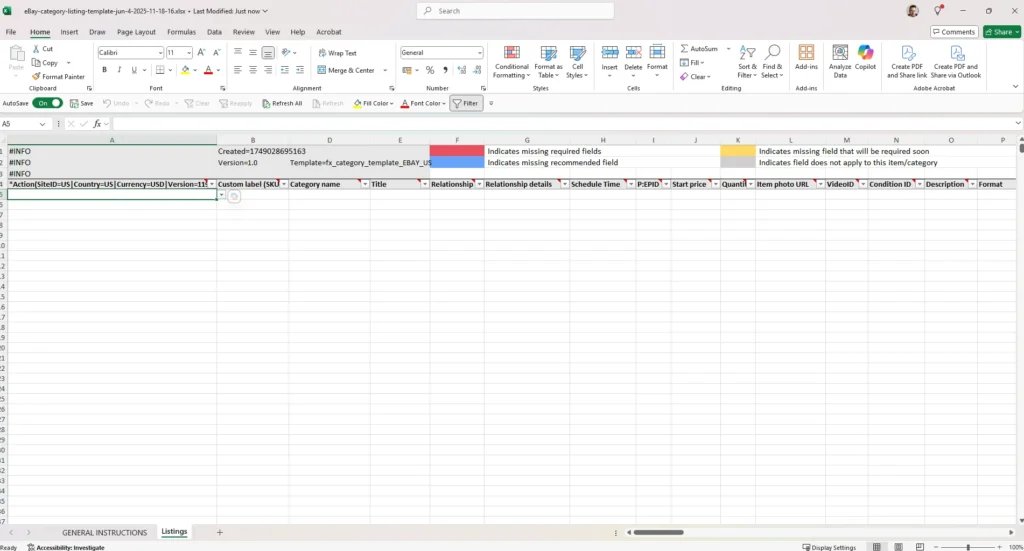Click Display Settings in status bar
The width and height of the screenshot is (1024, 551).
[829, 547]
